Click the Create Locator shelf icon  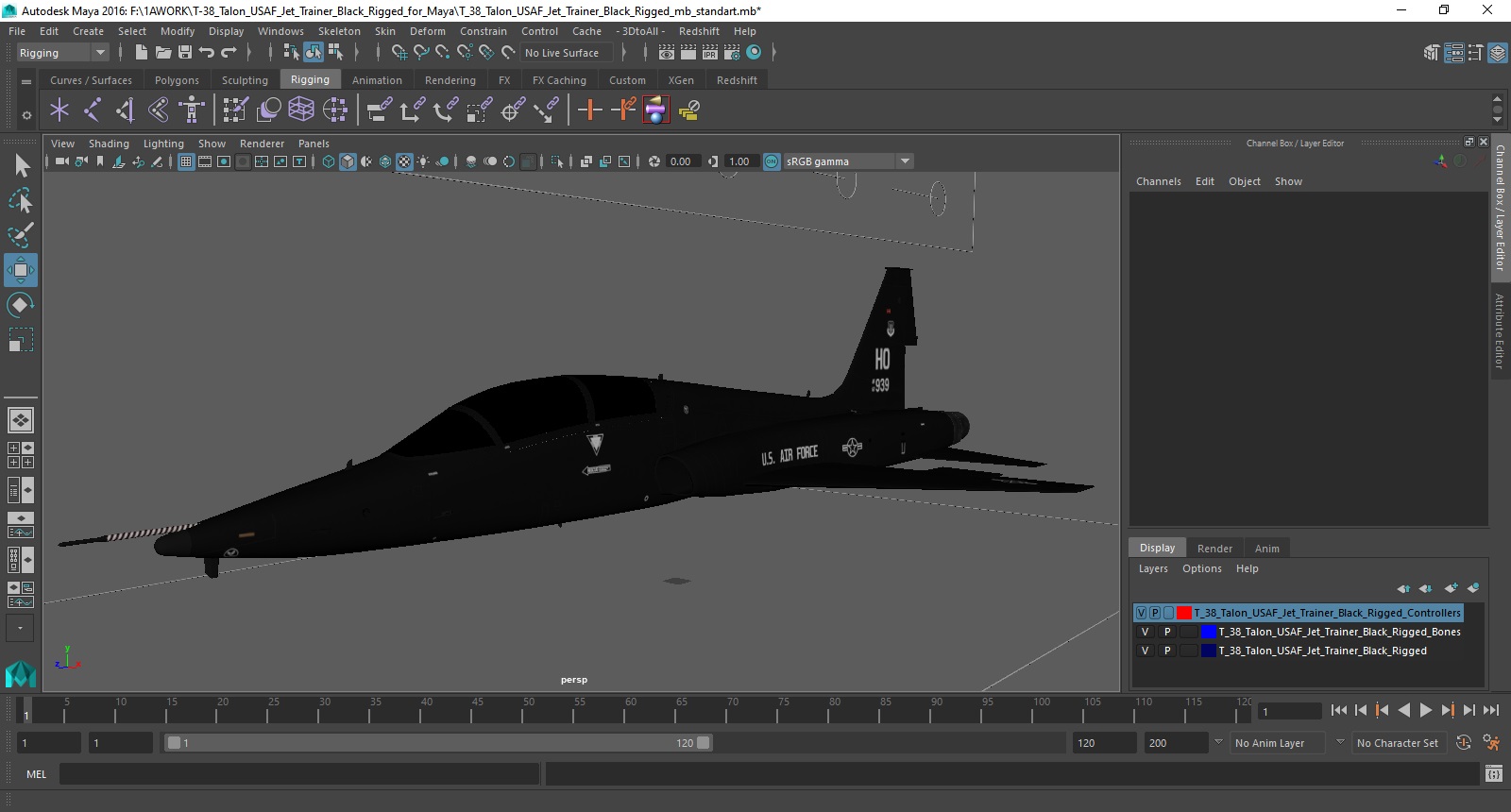pyautogui.click(x=59, y=110)
